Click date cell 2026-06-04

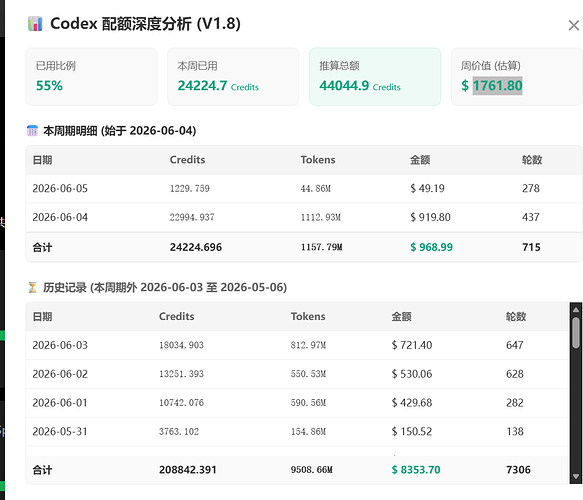click(x=60, y=217)
